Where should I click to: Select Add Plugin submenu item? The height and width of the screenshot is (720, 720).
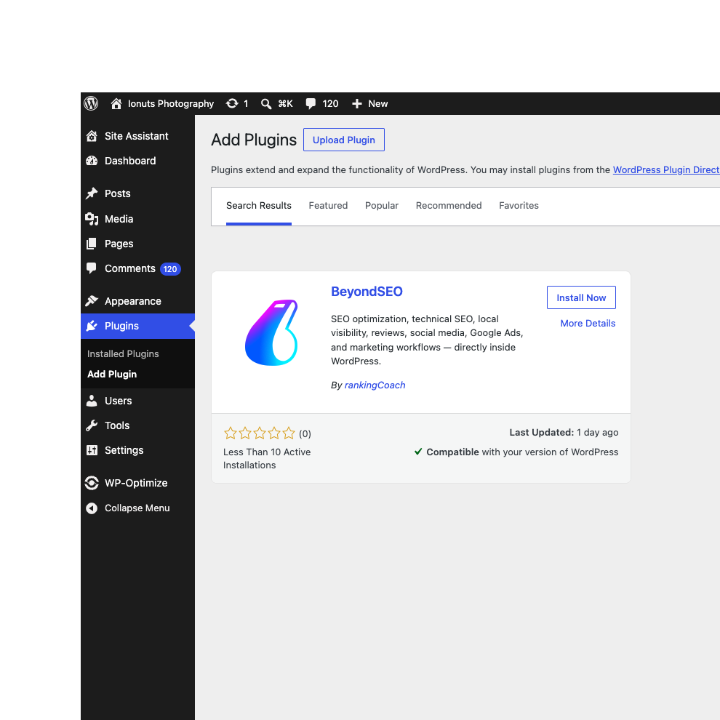point(112,374)
